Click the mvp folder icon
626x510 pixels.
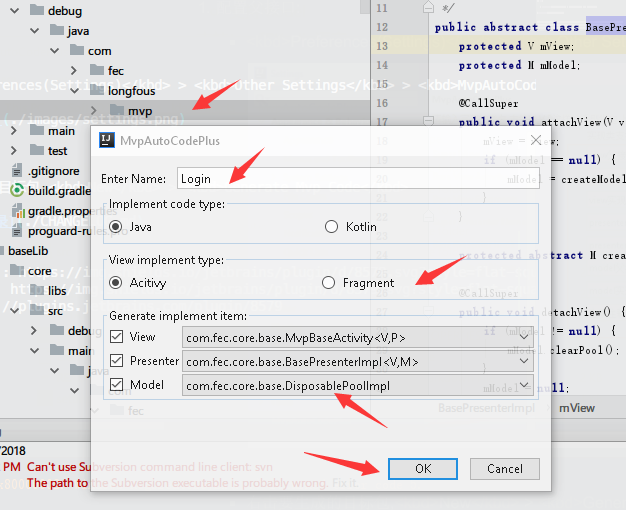point(117,109)
